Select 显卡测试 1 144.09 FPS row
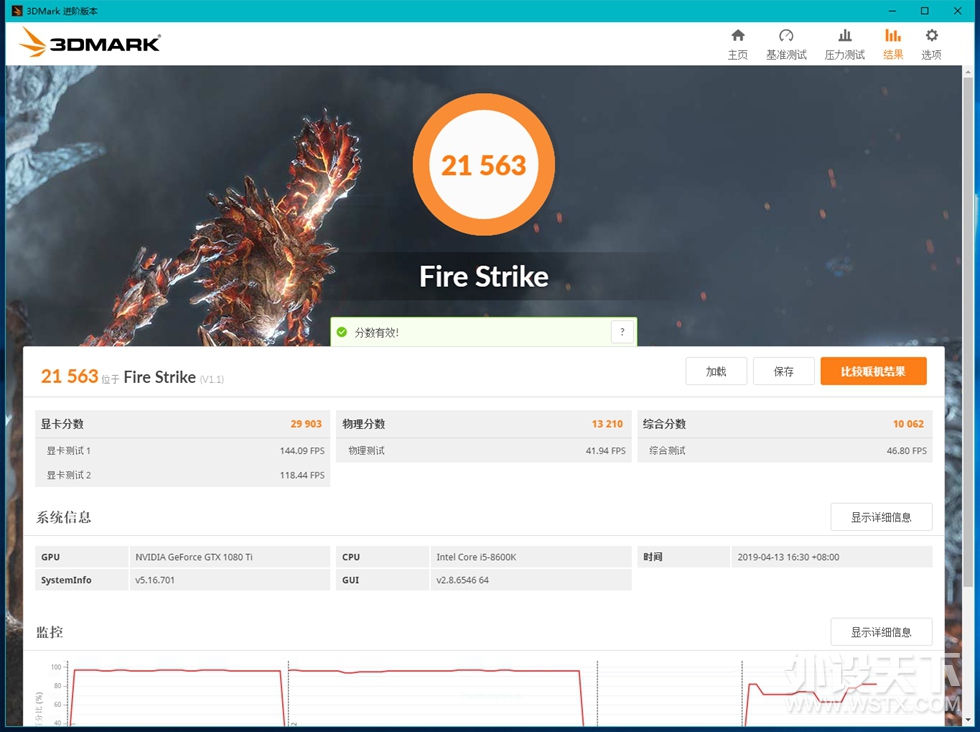Screen dimensions: 980x732 click(182, 451)
